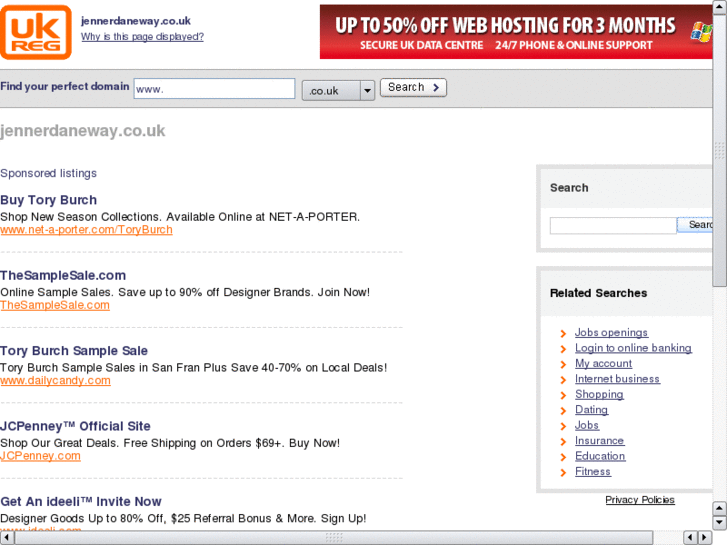Screen dimensions: 727x545
Task: Open 'Education' related search
Action: click(600, 456)
